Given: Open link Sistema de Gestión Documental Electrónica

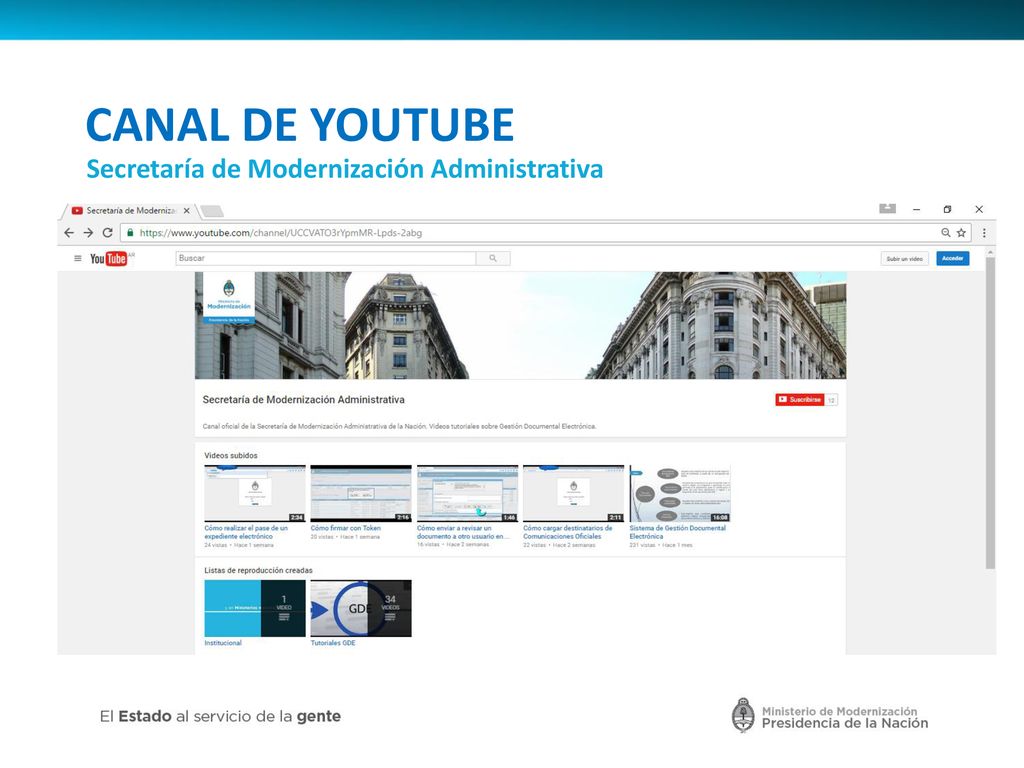Looking at the screenshot, I should 678,532.
